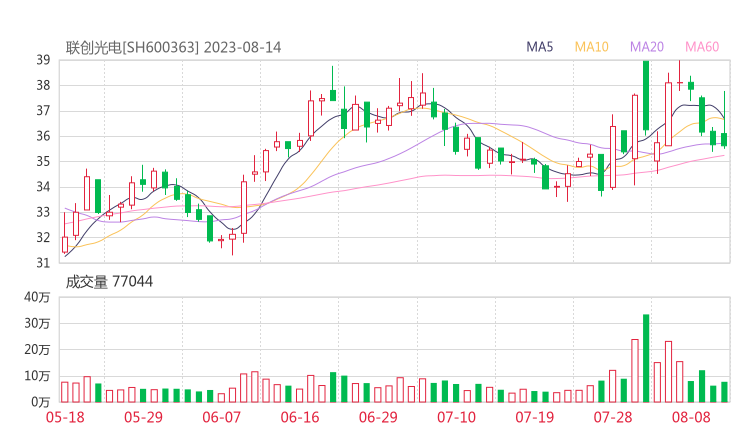740x440 pixels.
Task: Click price axis value 37
Action: coord(43,111)
